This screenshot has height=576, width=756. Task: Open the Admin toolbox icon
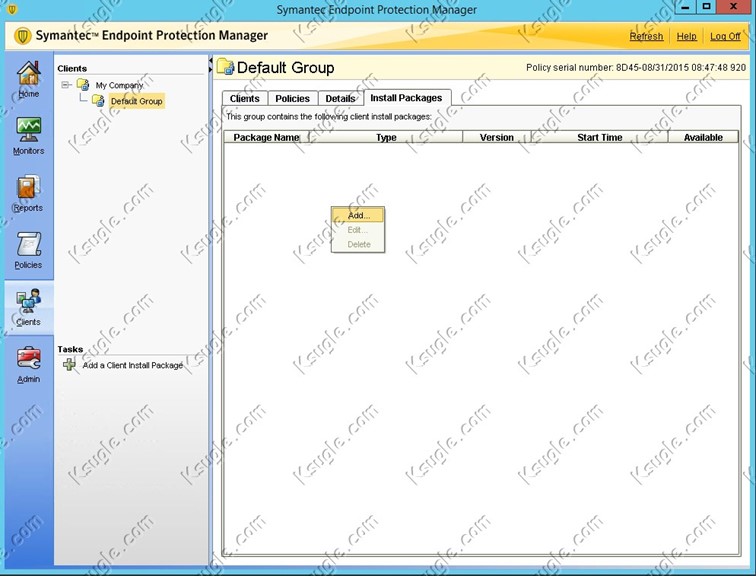[28, 359]
